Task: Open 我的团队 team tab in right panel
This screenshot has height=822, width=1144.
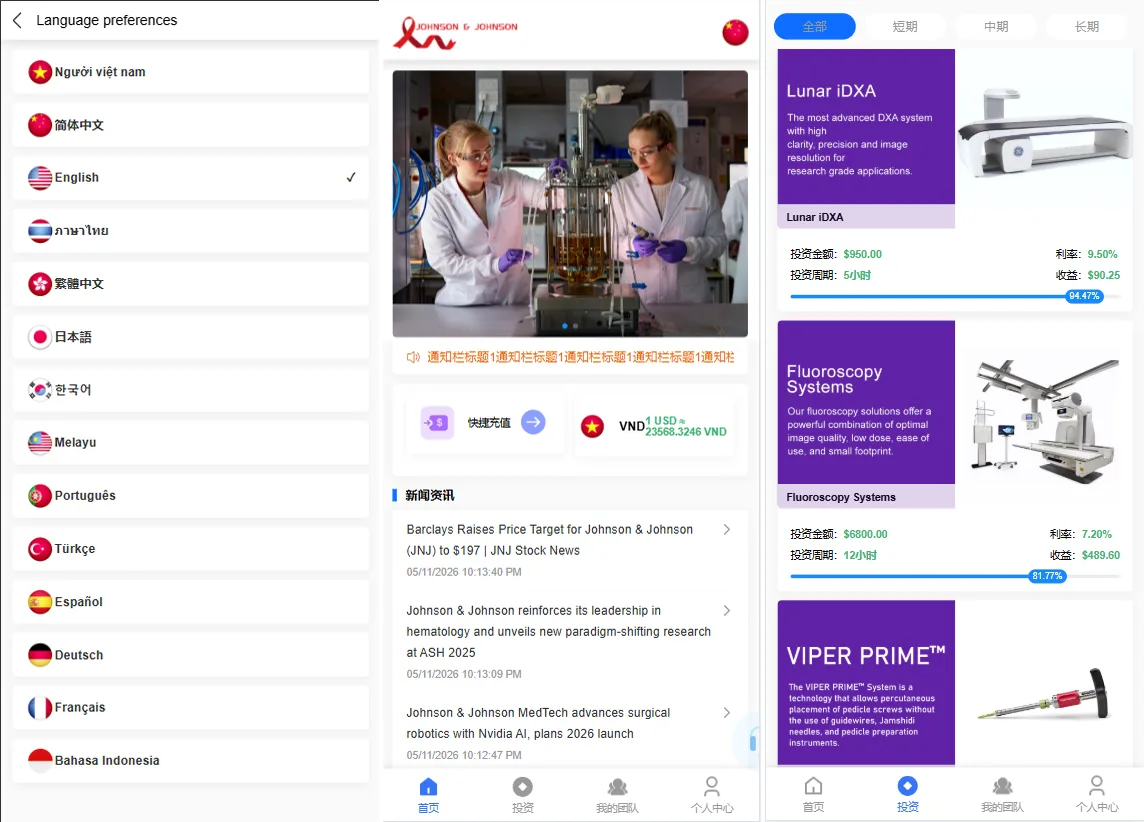Action: click(1002, 794)
